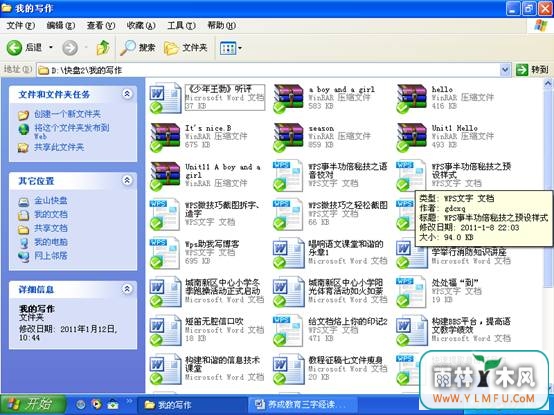
Task: Select the 处处福"到" WPS file icon
Action: 411,292
